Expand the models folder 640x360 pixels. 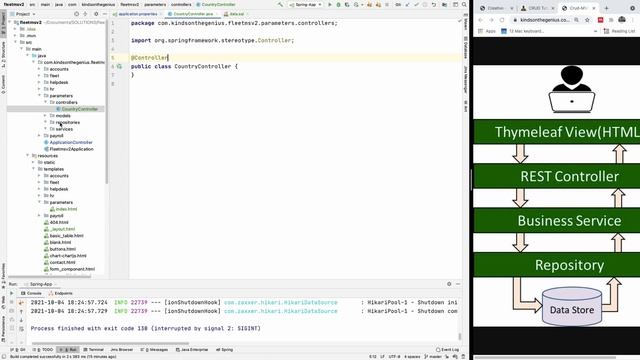tap(46, 116)
